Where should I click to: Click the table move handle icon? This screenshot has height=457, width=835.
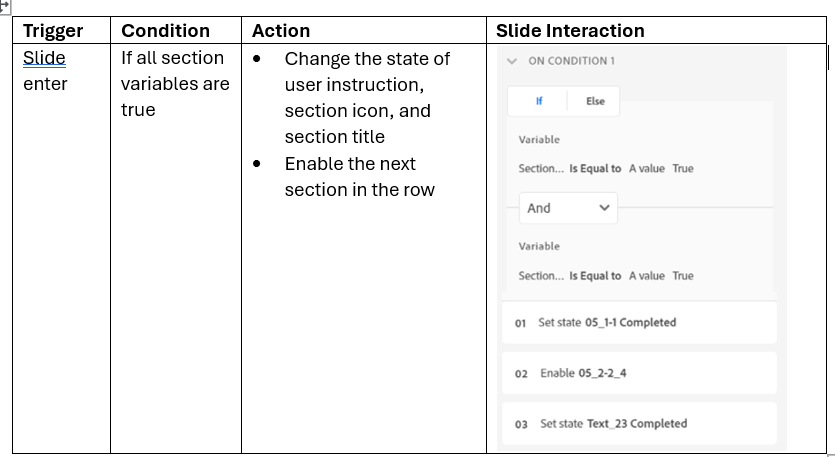click(4, 5)
